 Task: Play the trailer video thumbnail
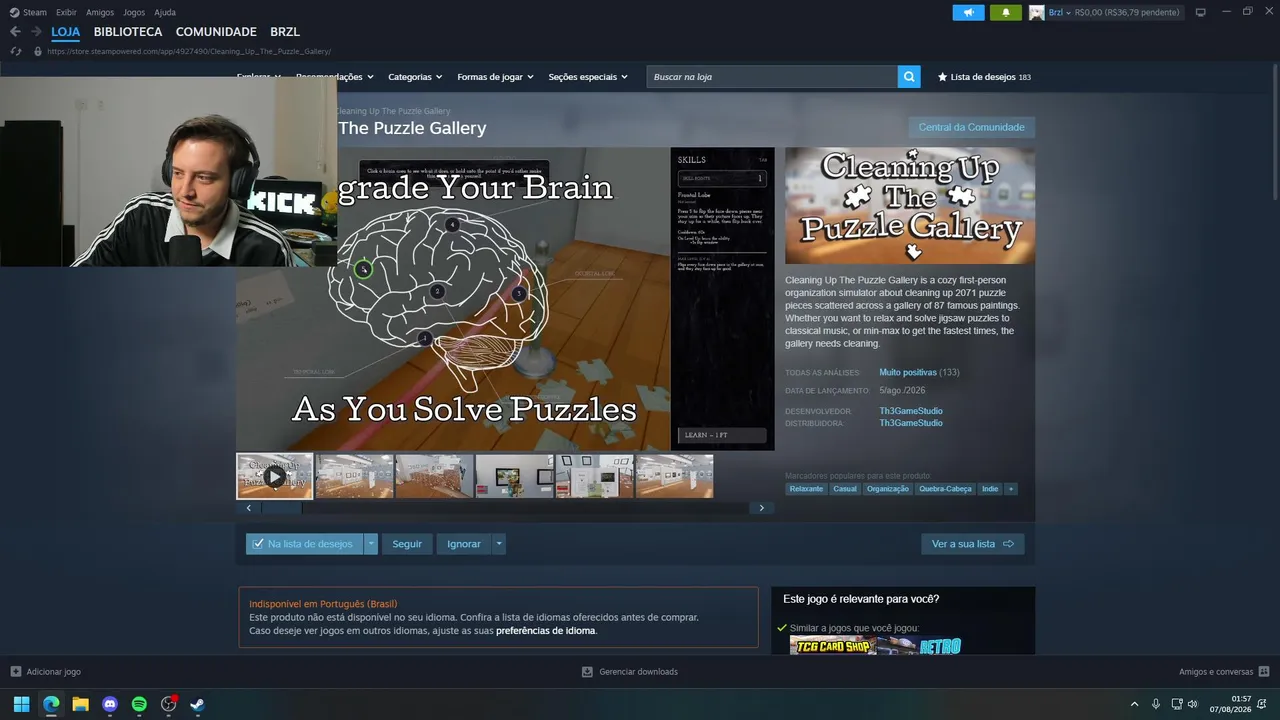coord(275,476)
